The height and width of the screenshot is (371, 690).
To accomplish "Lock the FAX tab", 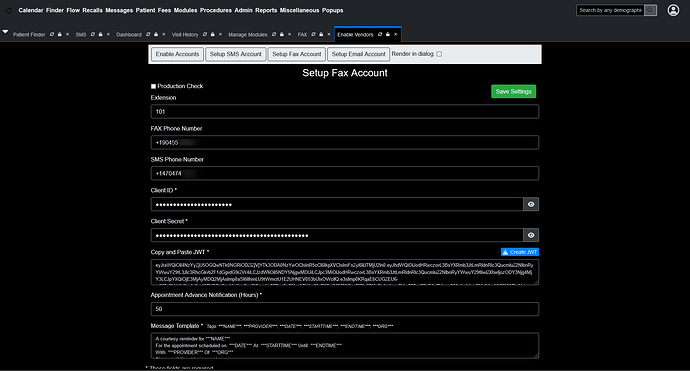I will pyautogui.click(x=321, y=34).
